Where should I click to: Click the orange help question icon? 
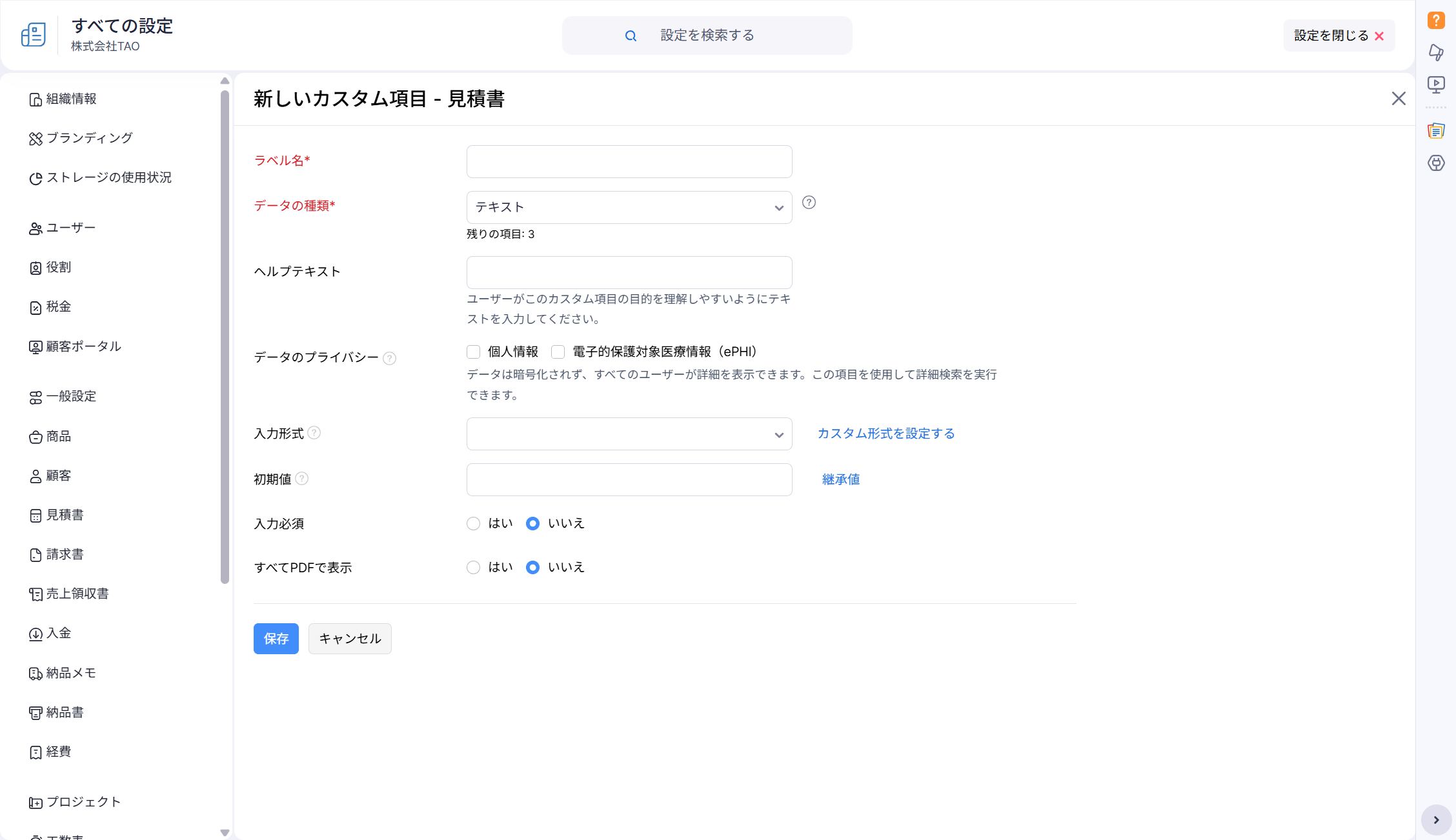click(1436, 20)
